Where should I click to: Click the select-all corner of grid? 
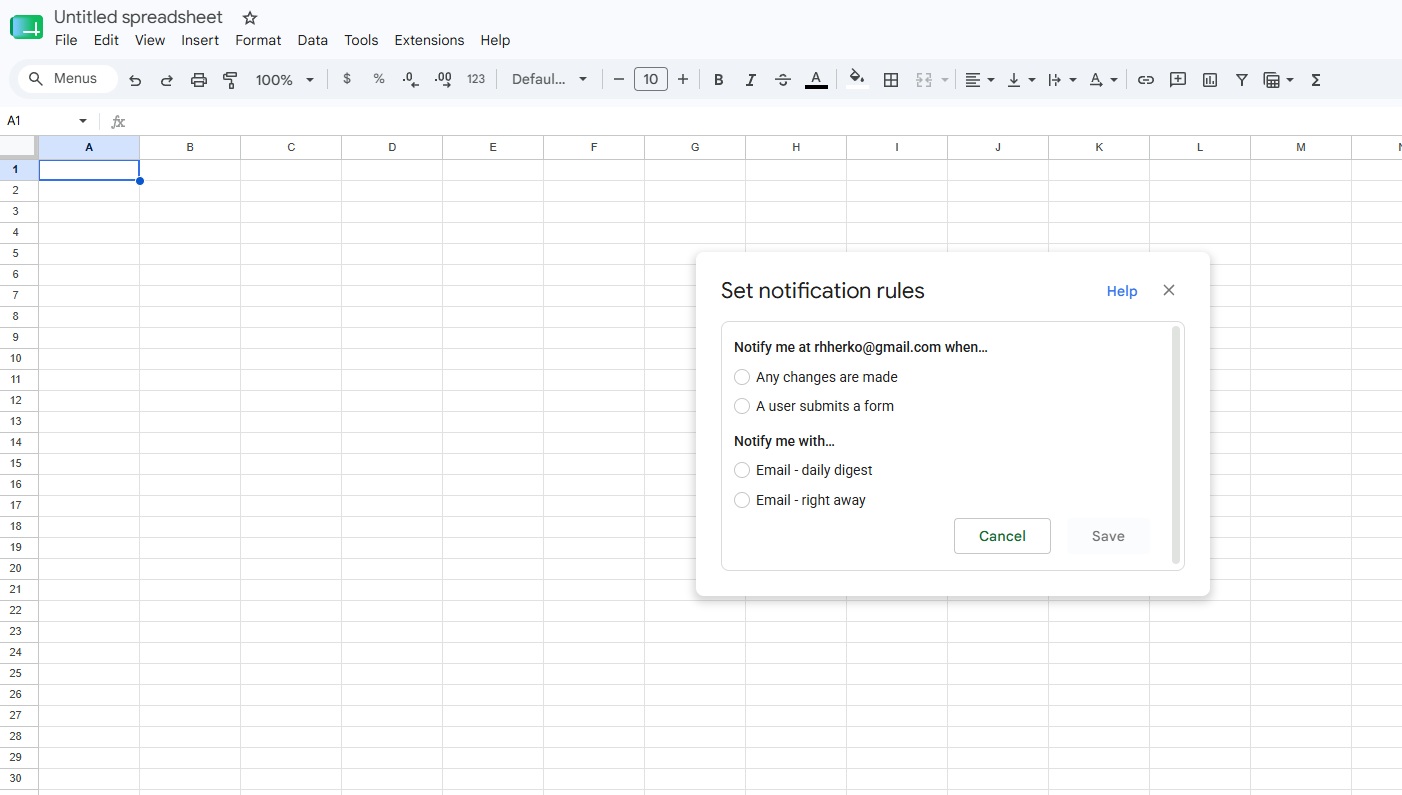click(19, 147)
